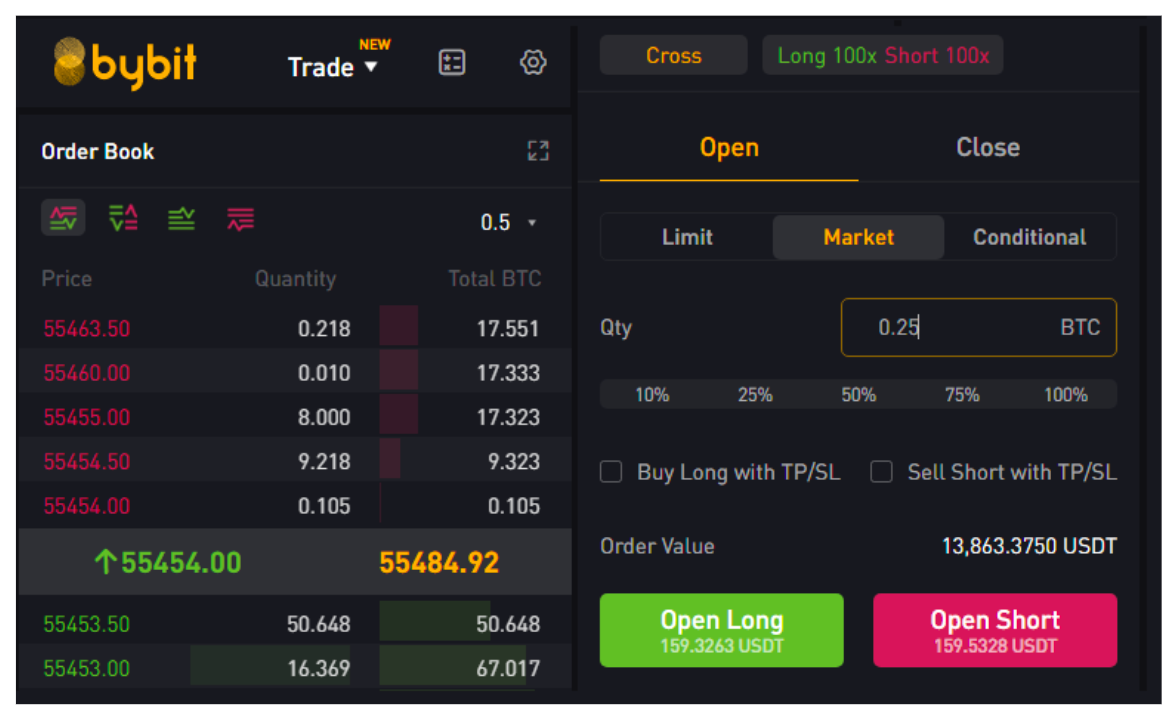Enable Buy Long with TP/SL checkbox
This screenshot has width=1175, height=715.
point(611,472)
